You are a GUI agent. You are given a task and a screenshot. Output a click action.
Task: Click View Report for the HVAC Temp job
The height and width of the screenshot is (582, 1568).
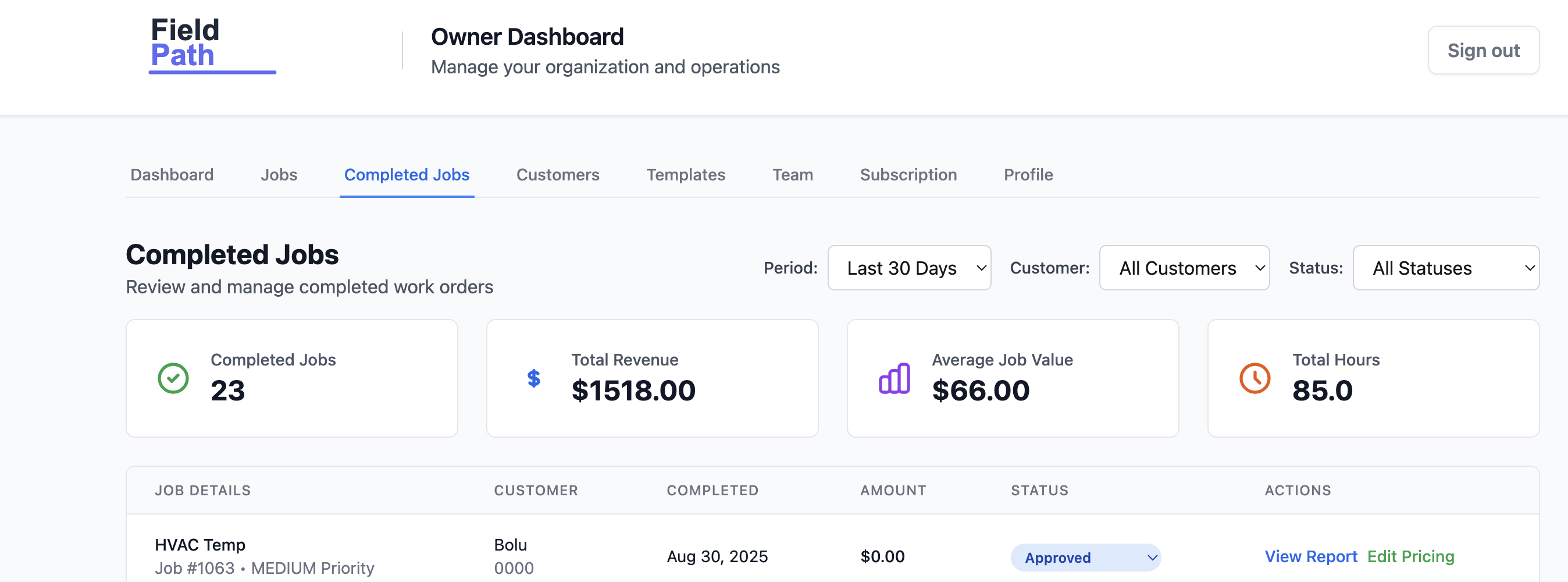pyautogui.click(x=1311, y=556)
